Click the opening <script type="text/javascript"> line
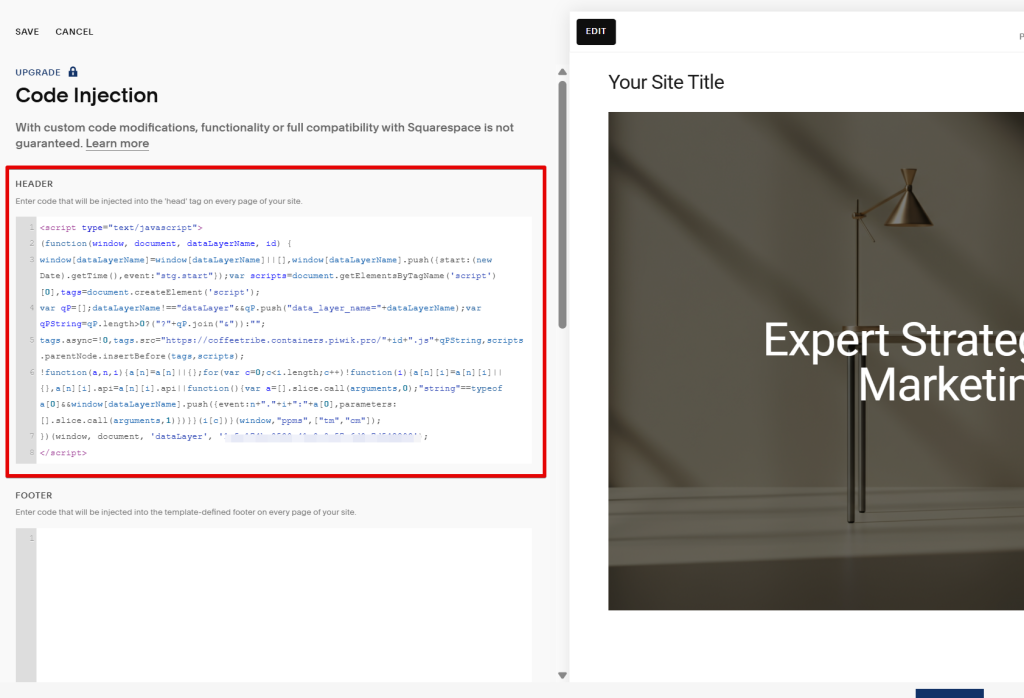The width and height of the screenshot is (1024, 698). click(x=121, y=228)
